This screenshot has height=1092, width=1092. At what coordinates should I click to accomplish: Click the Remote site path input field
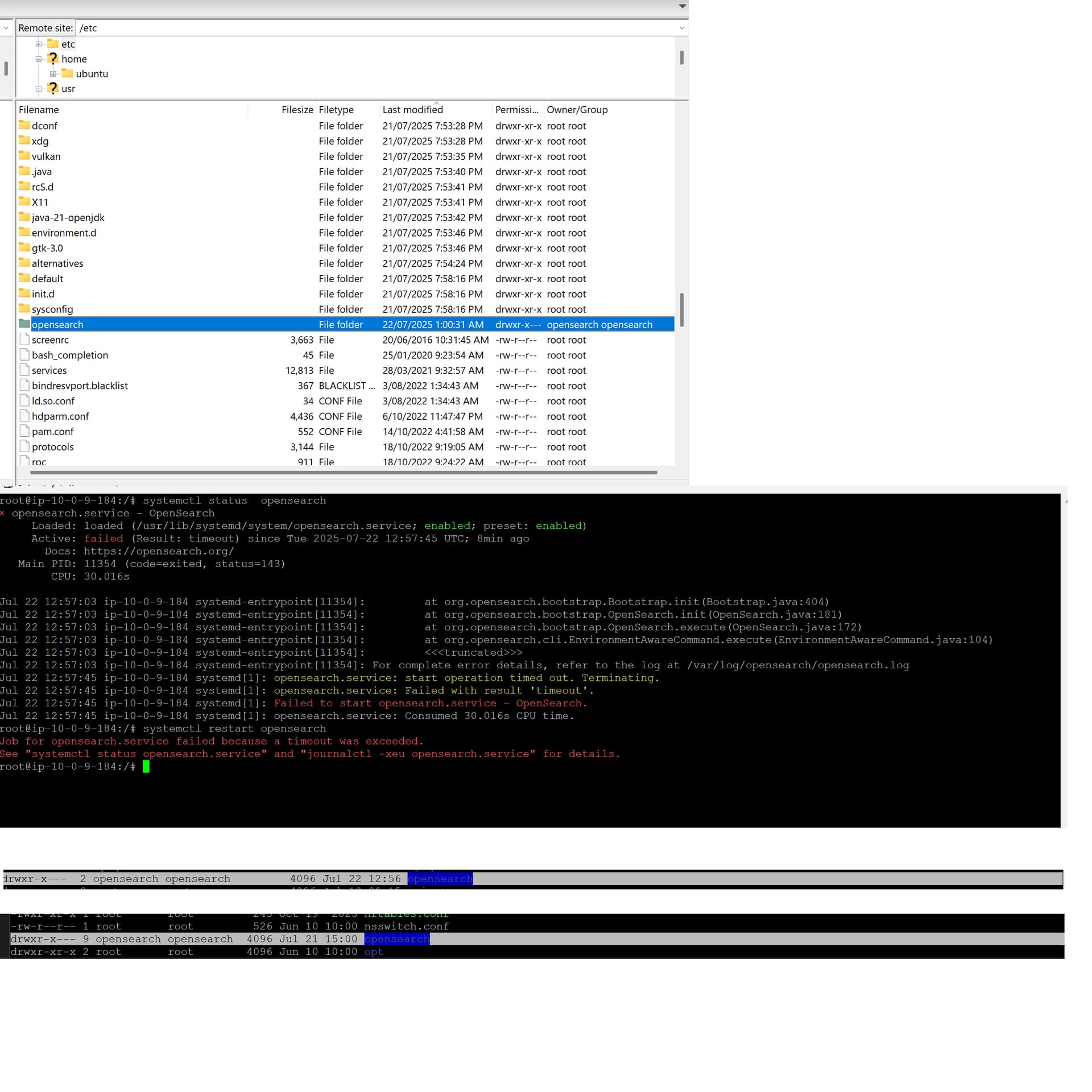[x=375, y=28]
